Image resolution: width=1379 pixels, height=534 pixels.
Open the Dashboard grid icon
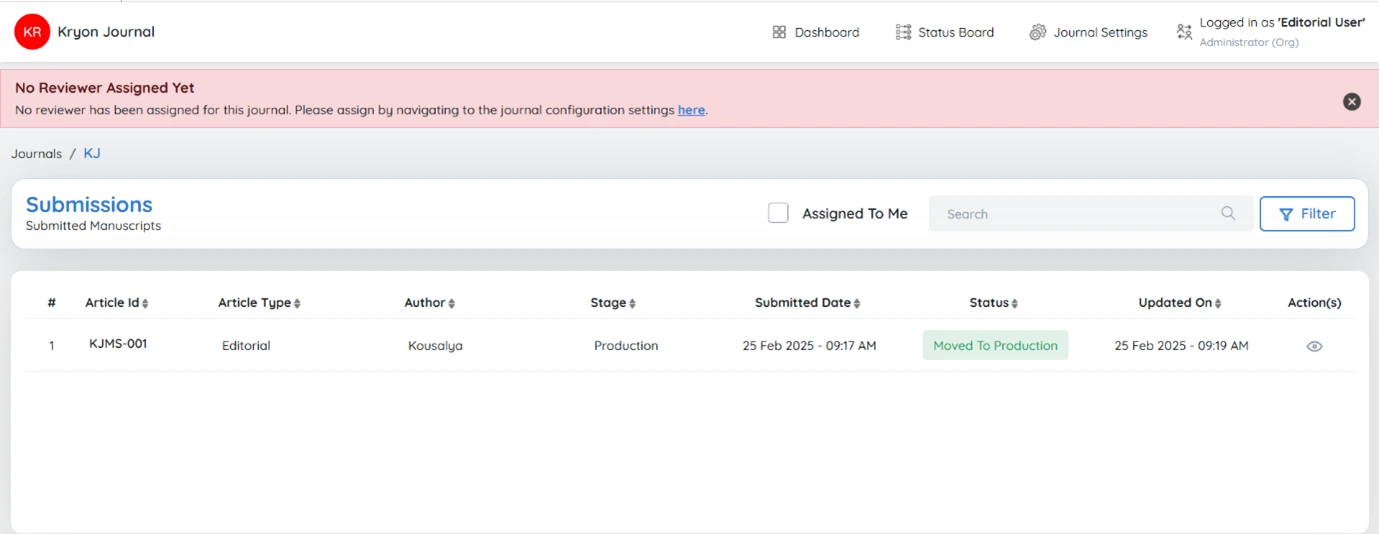tap(779, 32)
